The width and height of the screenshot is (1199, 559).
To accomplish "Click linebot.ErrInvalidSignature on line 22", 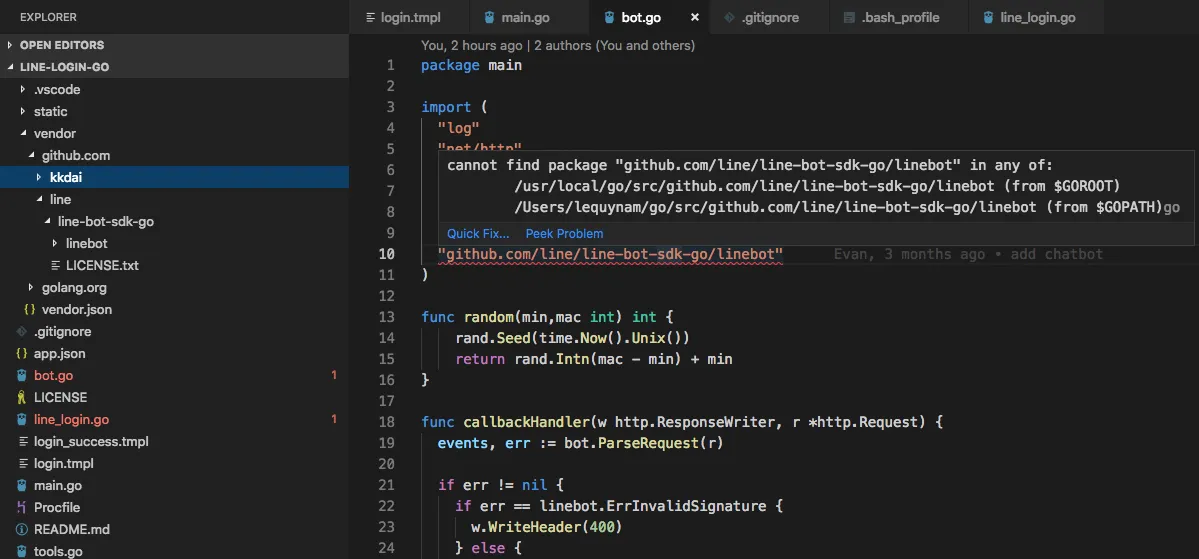I will [x=653, y=506].
